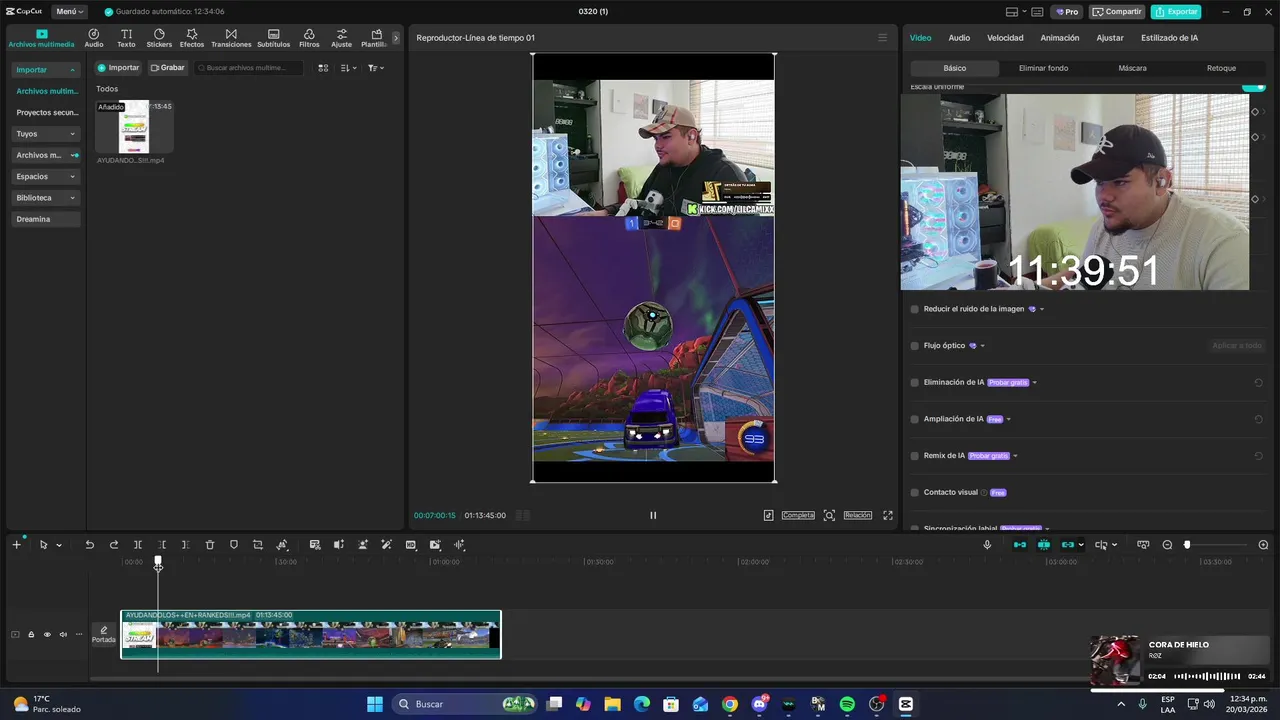Screen dimensions: 1280x720
Task: Toggle video track visibility eye icon
Action: click(x=47, y=634)
